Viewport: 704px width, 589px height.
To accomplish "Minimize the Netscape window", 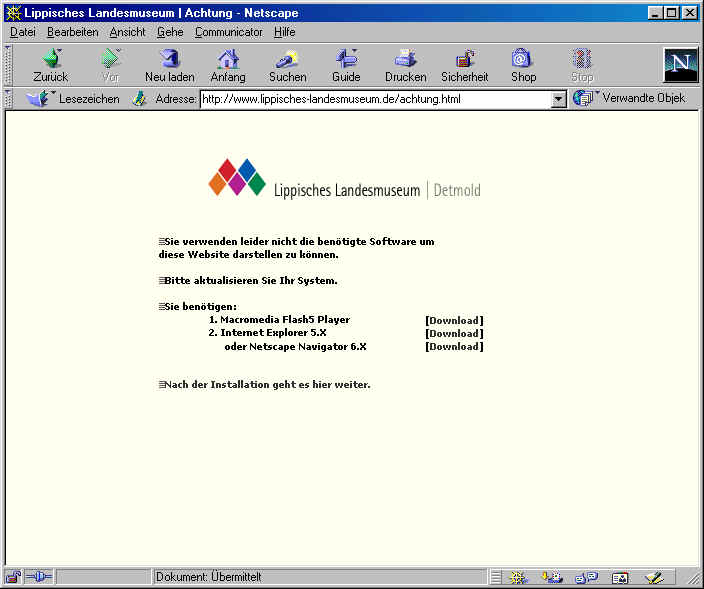I will point(655,13).
